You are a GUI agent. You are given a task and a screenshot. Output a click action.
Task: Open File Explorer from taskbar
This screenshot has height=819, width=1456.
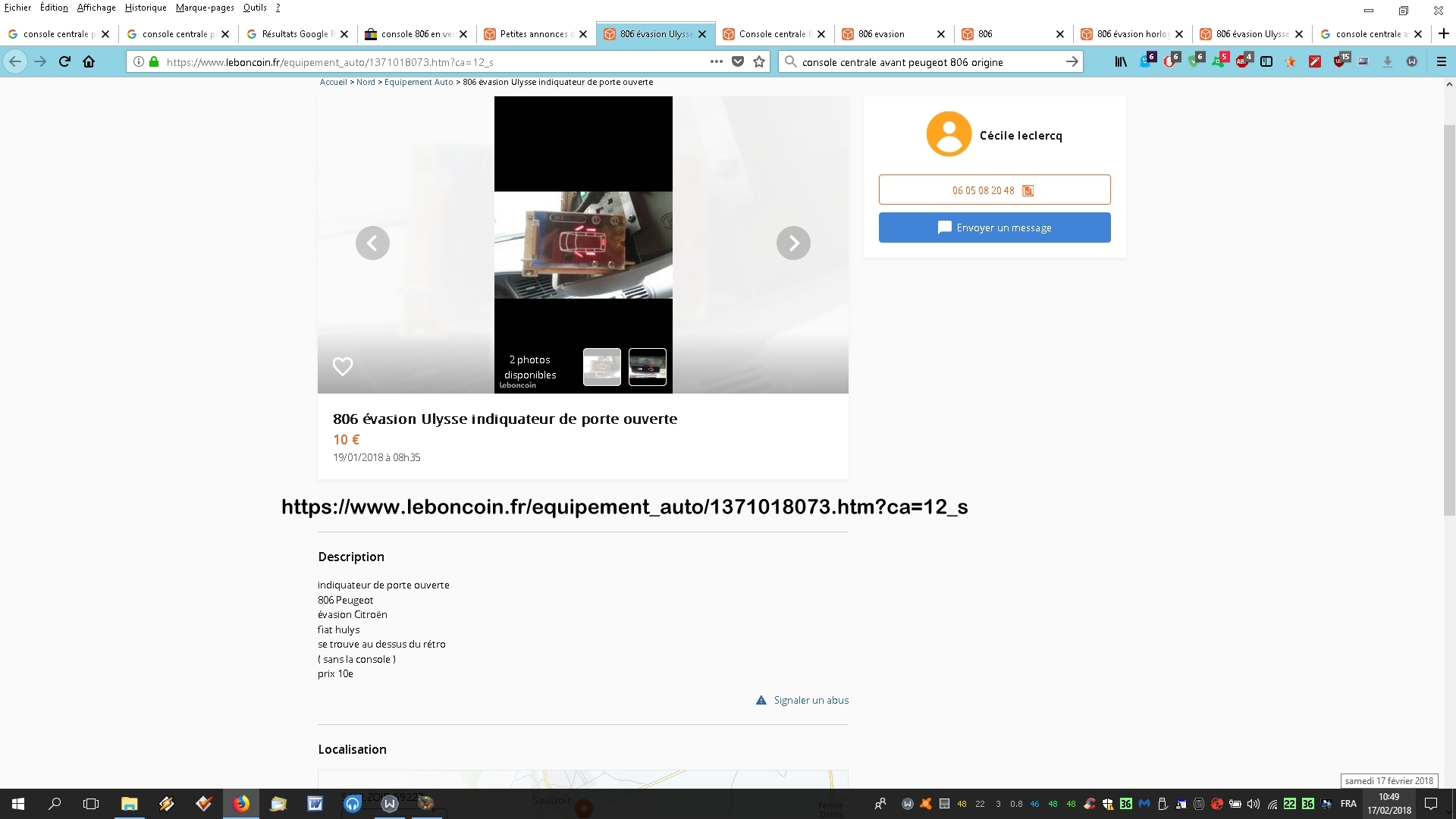pyautogui.click(x=129, y=804)
